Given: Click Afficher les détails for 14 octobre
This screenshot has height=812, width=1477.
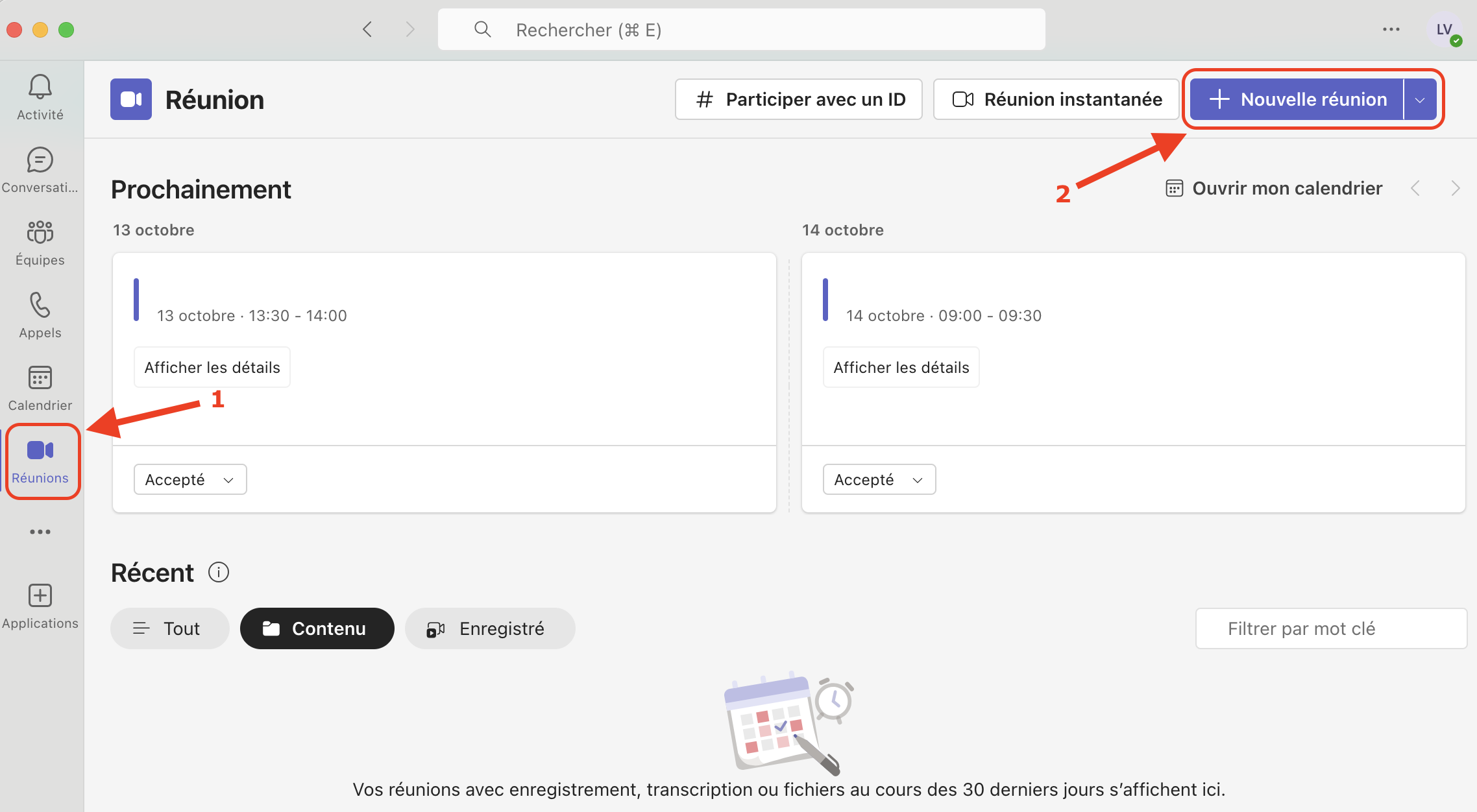Looking at the screenshot, I should [x=901, y=368].
